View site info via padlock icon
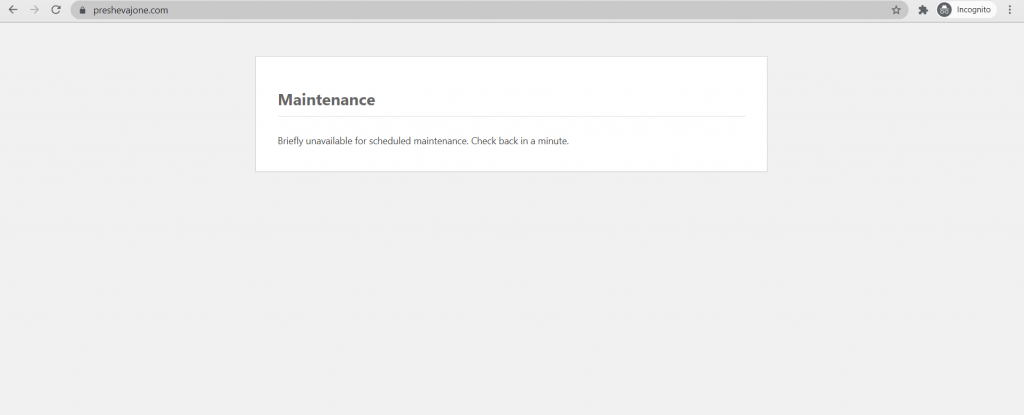Image resolution: width=1024 pixels, height=415 pixels. point(83,10)
